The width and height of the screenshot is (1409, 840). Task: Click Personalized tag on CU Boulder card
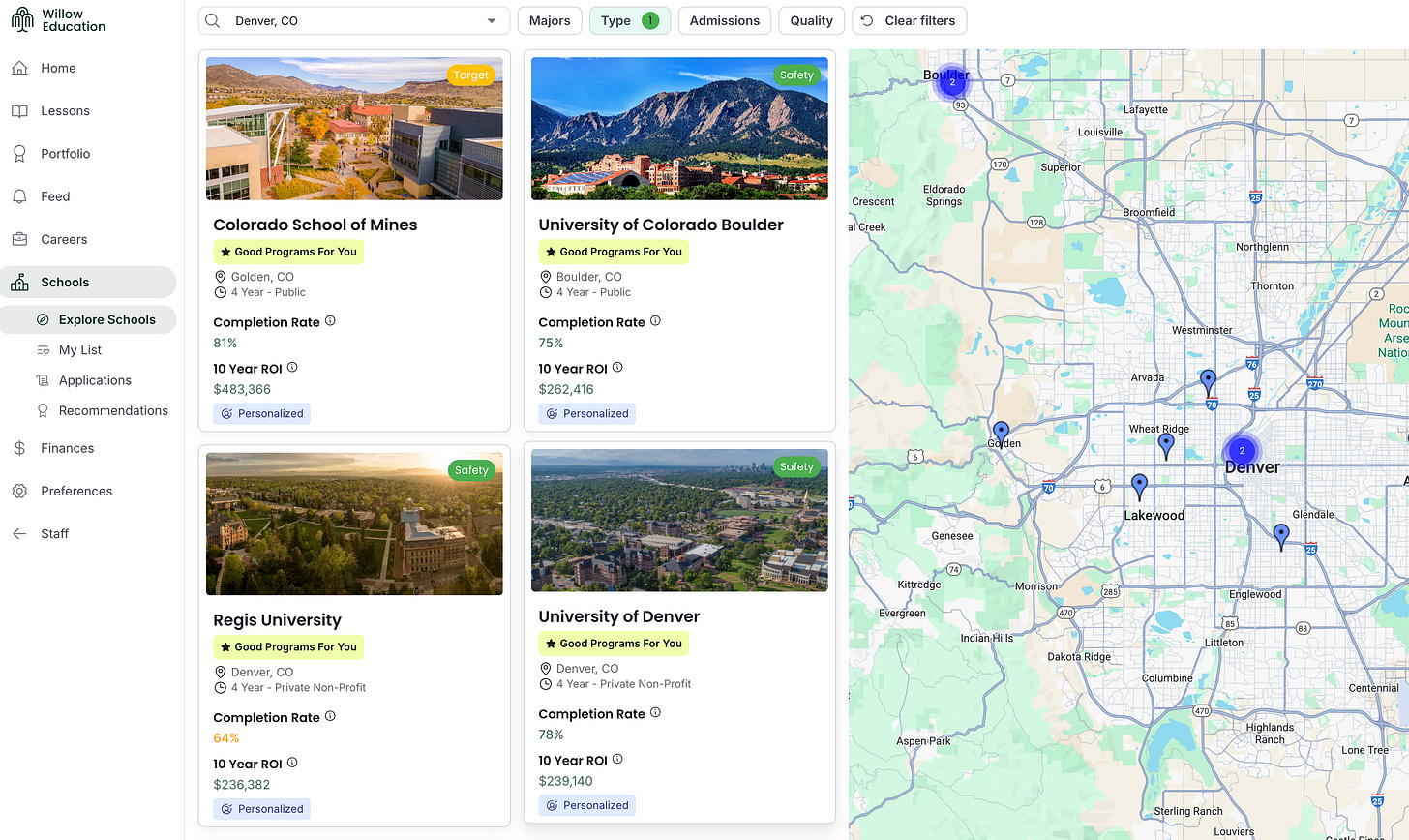coord(587,413)
